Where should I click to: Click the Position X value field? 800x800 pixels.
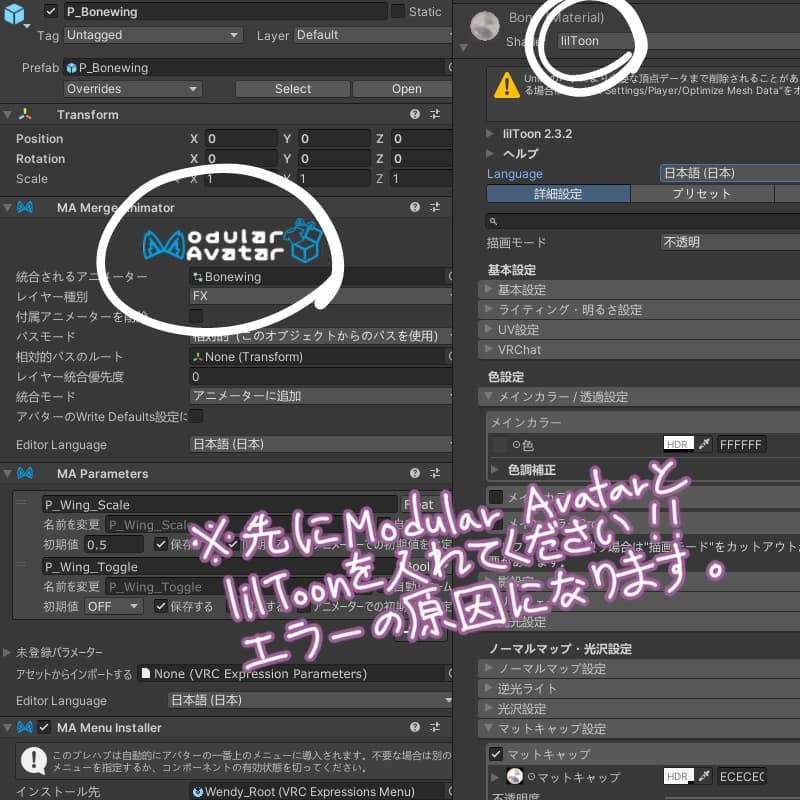[x=240, y=139]
